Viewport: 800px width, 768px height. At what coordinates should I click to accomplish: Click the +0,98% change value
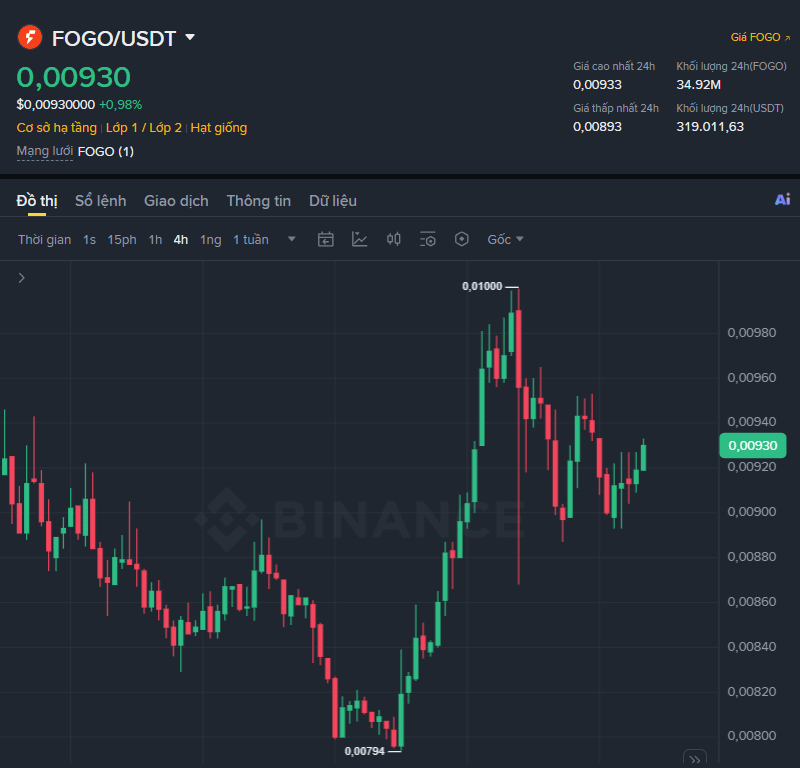click(x=120, y=105)
